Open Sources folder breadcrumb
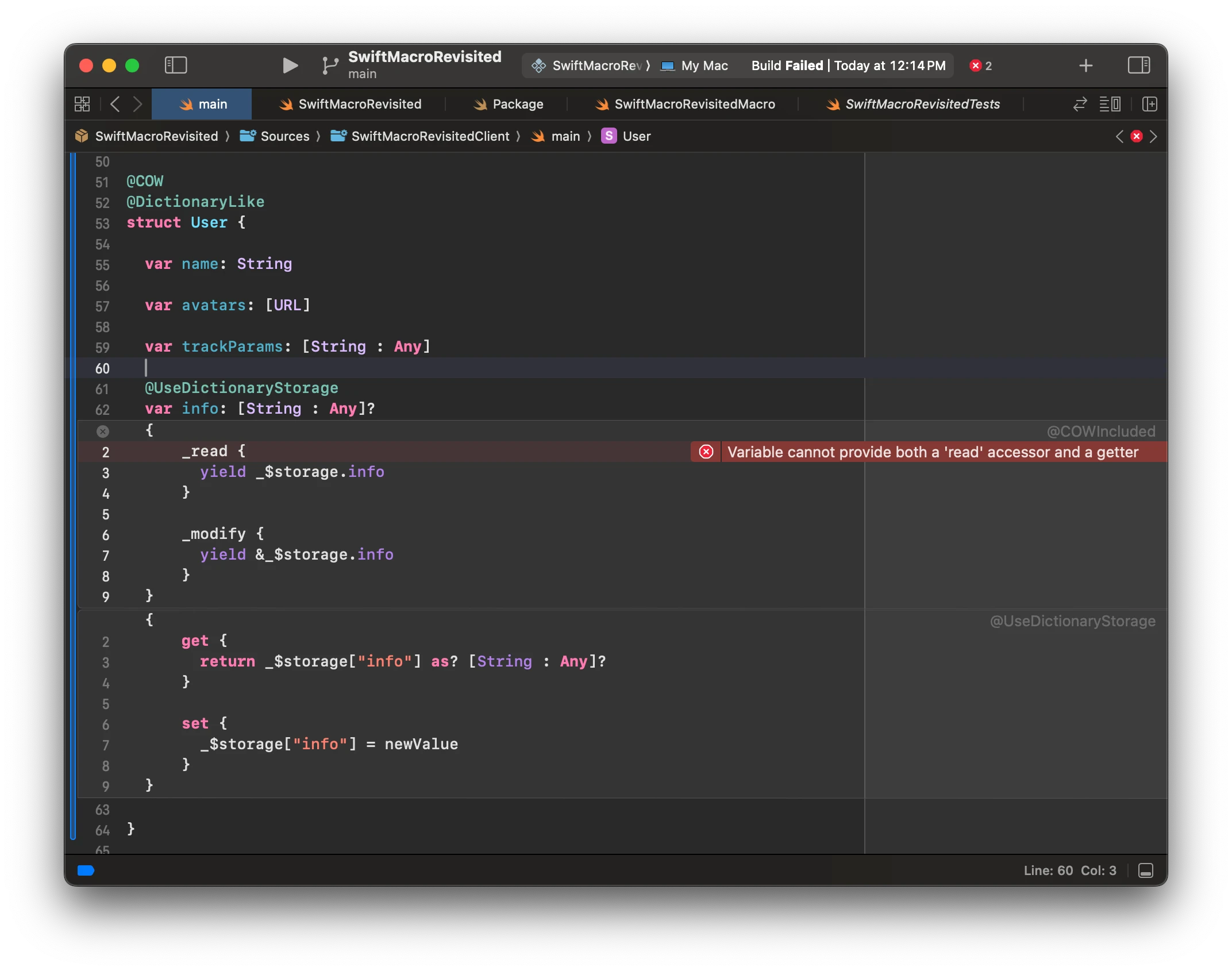 click(275, 136)
